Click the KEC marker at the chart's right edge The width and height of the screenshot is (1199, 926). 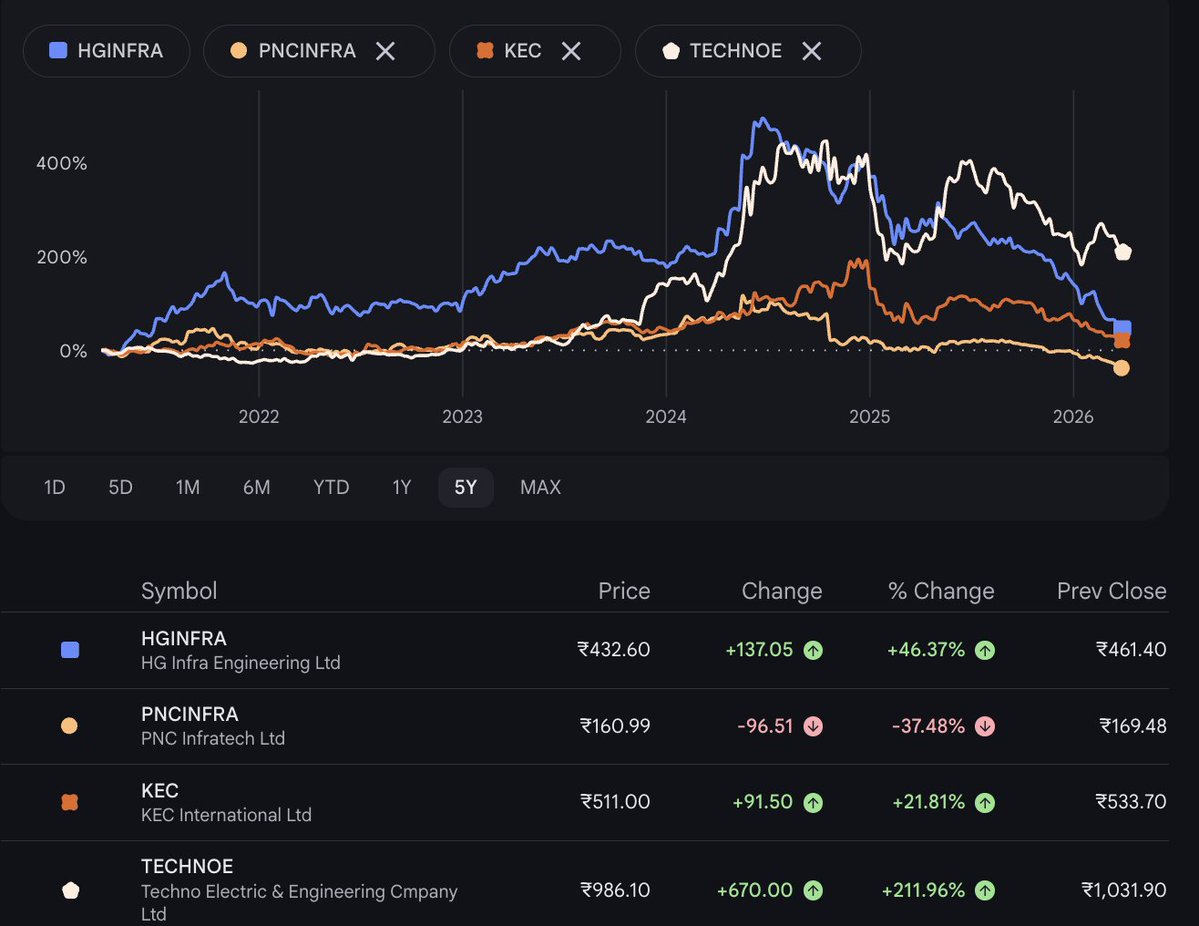(x=1121, y=342)
